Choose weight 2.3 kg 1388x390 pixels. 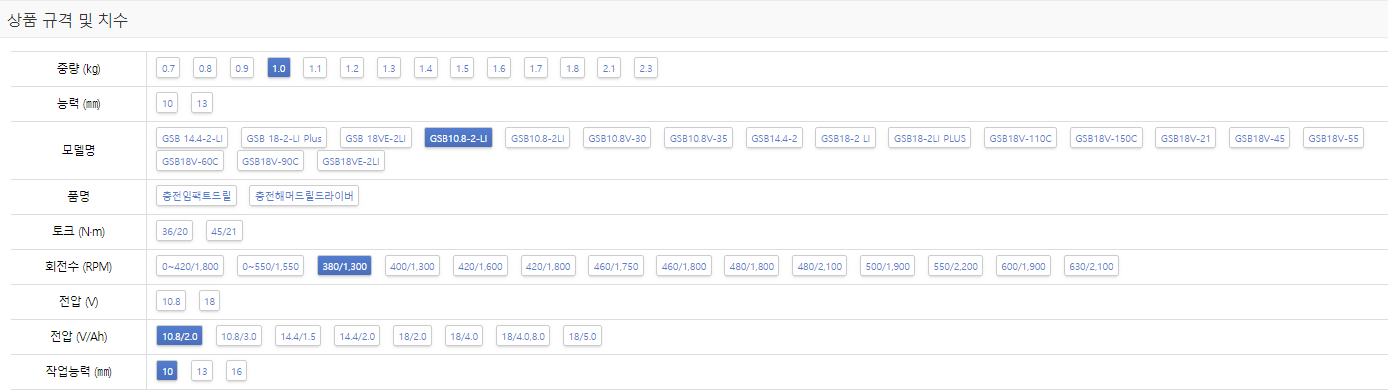[646, 68]
